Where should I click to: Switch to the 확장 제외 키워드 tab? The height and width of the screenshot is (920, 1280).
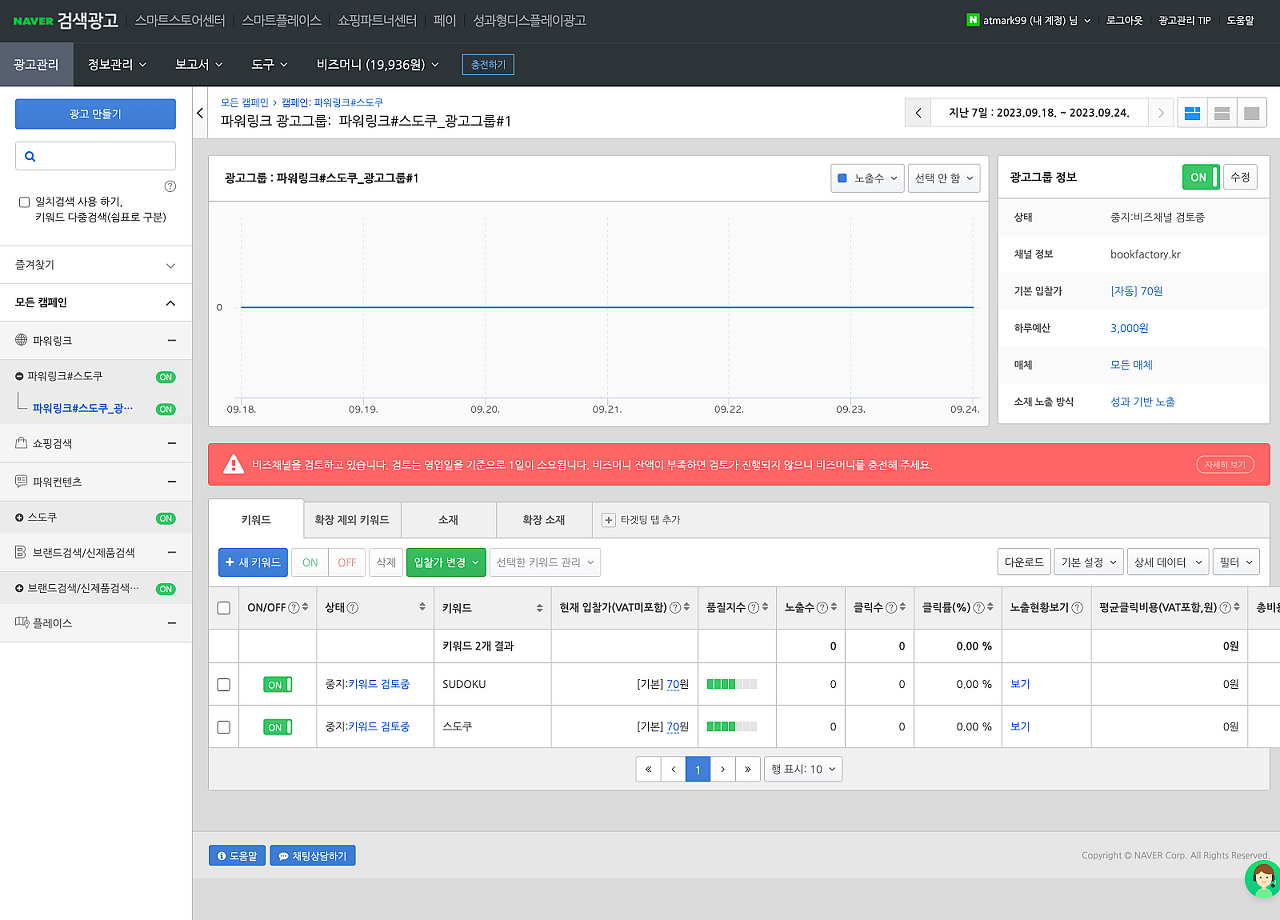coord(352,520)
